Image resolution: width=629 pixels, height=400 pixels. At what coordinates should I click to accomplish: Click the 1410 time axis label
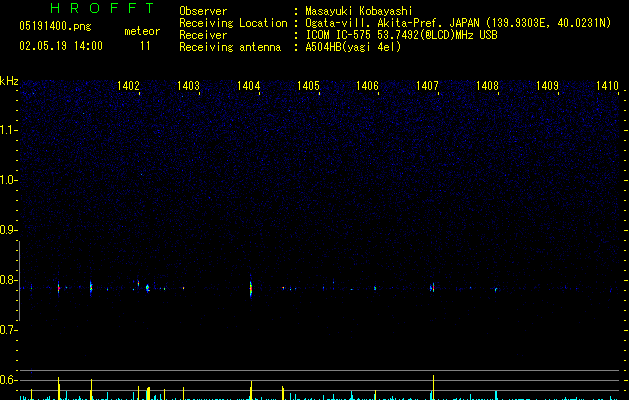tap(607, 86)
